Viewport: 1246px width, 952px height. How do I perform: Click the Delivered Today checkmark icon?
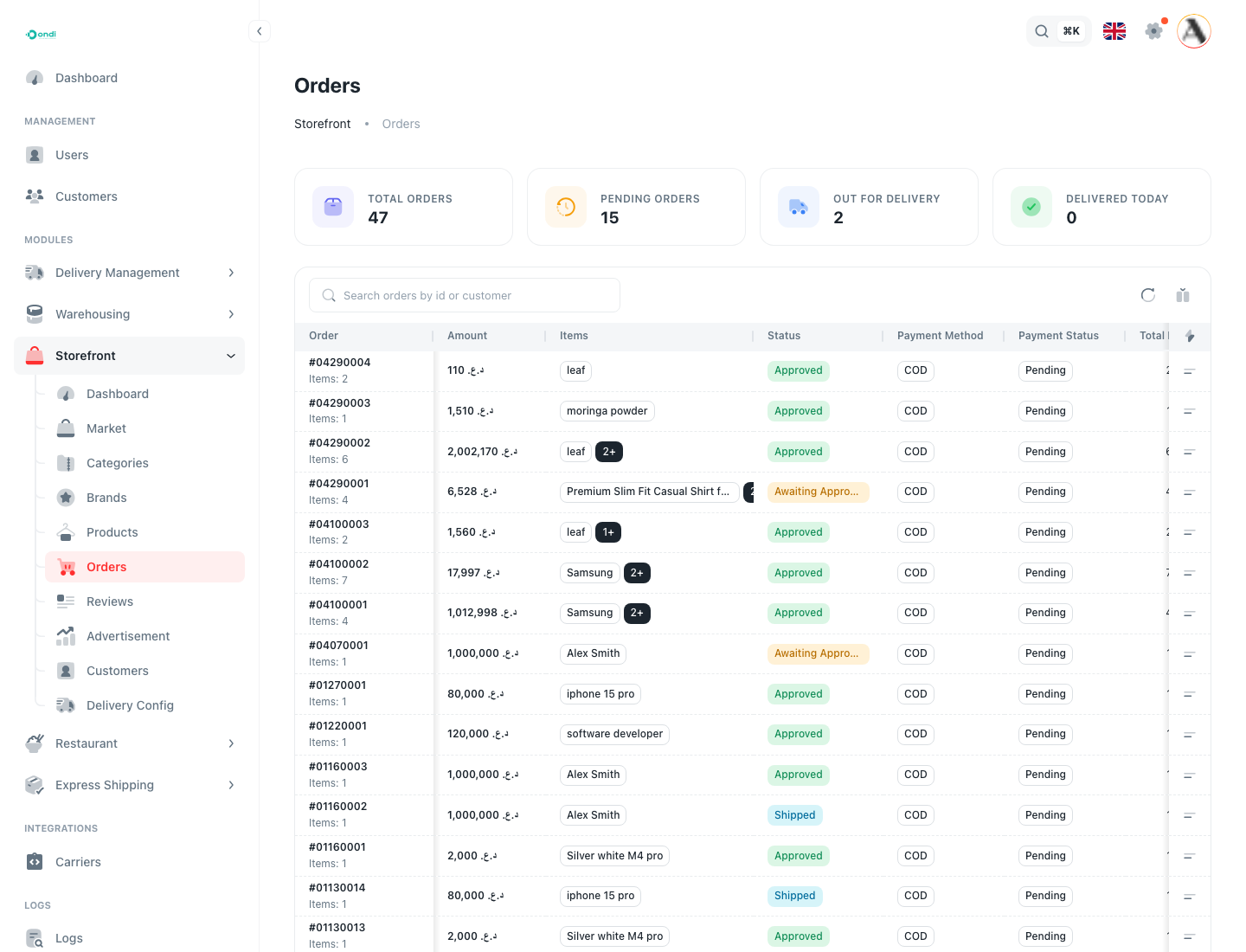(1031, 207)
